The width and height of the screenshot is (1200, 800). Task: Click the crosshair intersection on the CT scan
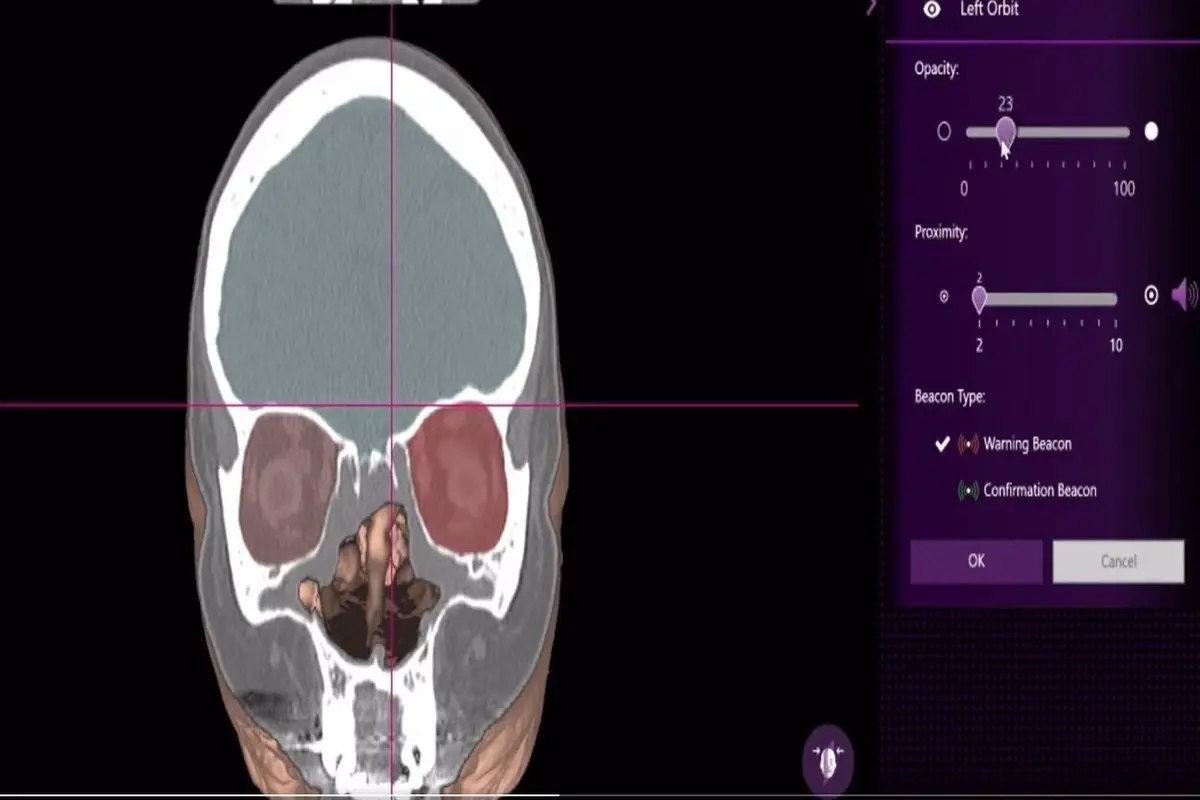tap(391, 405)
